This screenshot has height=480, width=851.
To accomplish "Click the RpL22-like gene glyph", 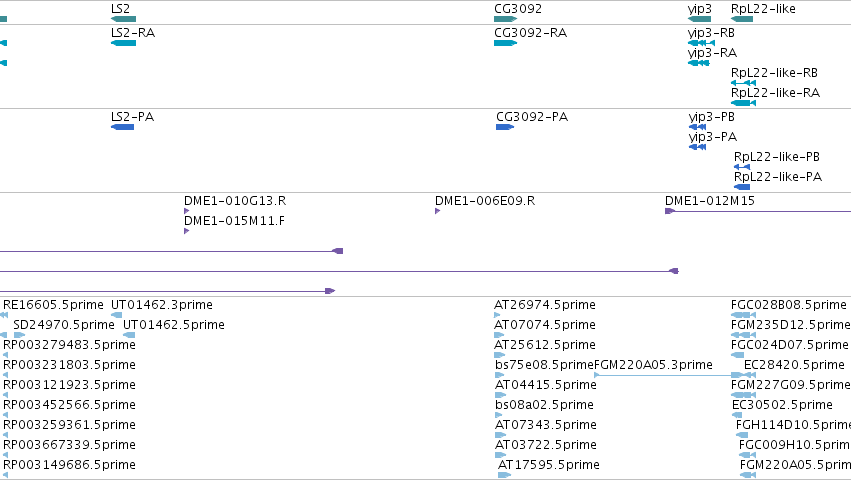I will click(742, 19).
